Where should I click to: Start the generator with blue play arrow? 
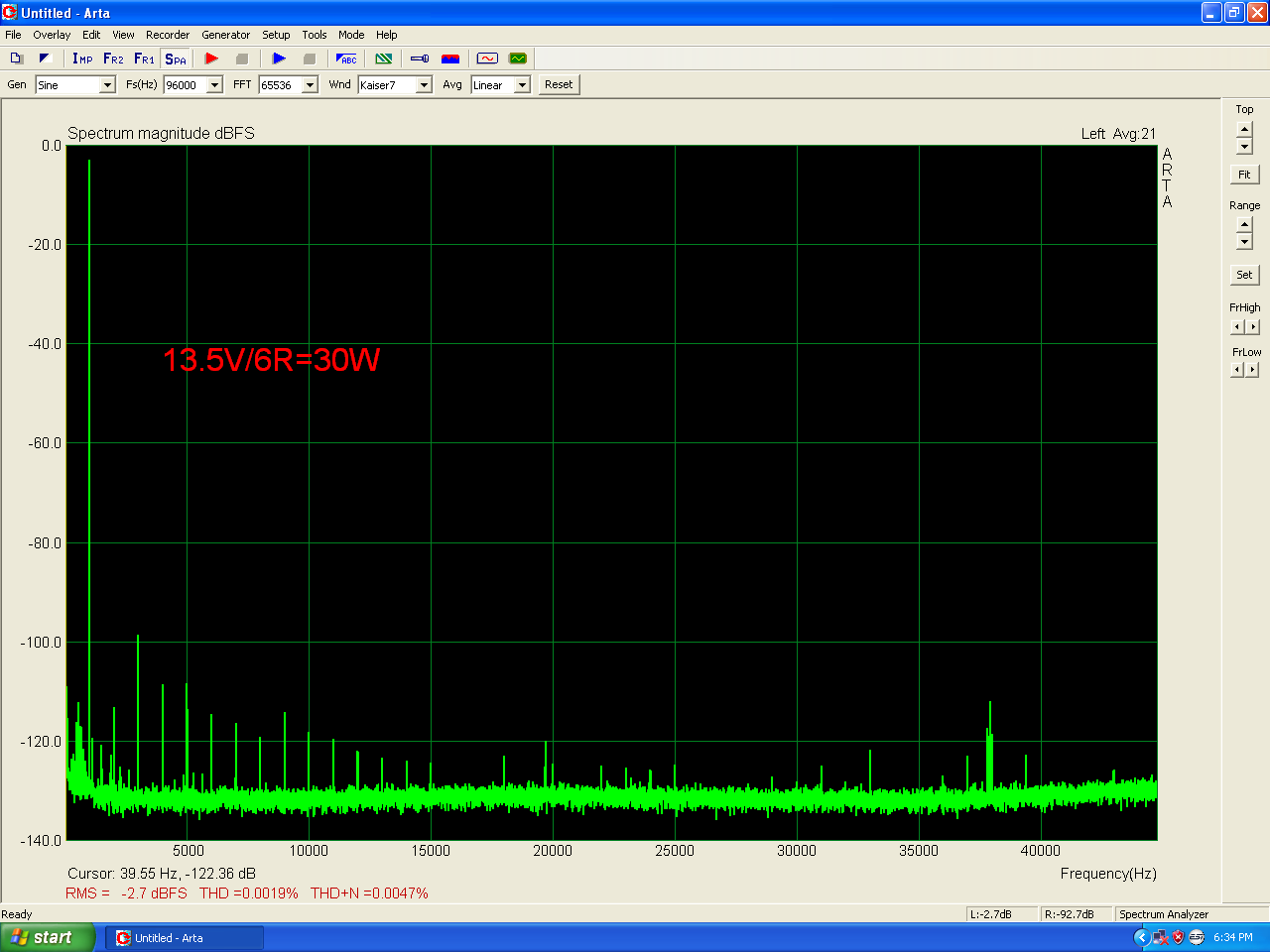[279, 59]
